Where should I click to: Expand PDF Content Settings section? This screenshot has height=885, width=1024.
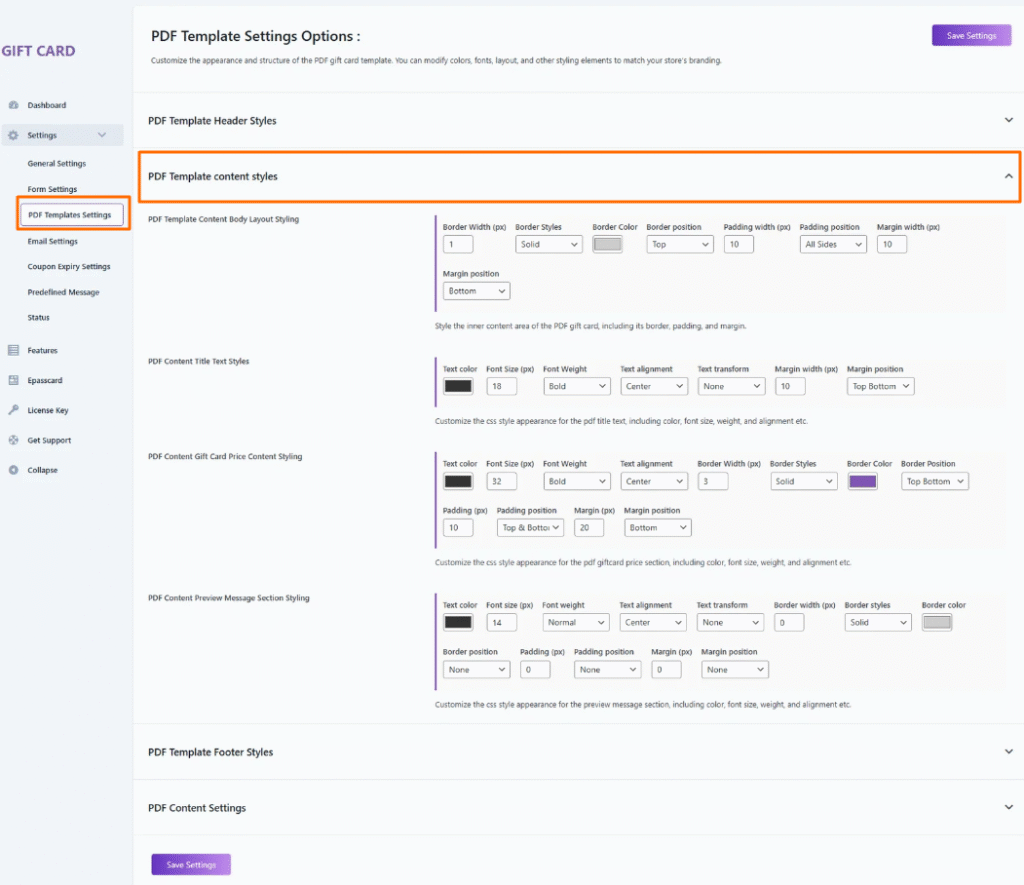coord(1008,807)
